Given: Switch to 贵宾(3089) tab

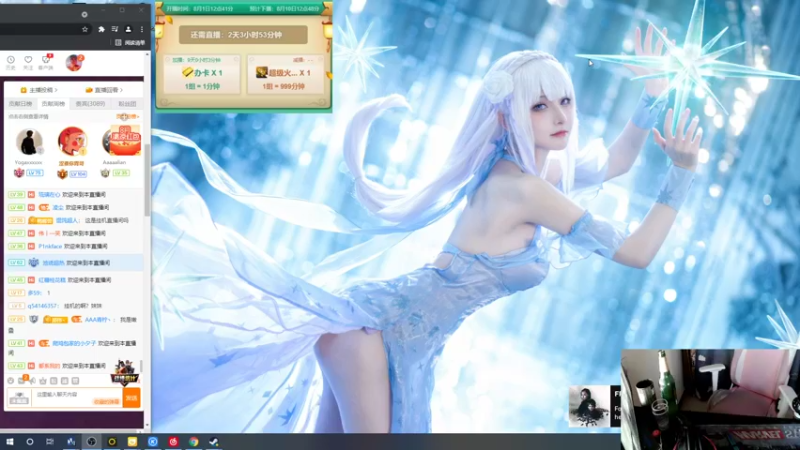Looking at the screenshot, I should click(x=90, y=104).
